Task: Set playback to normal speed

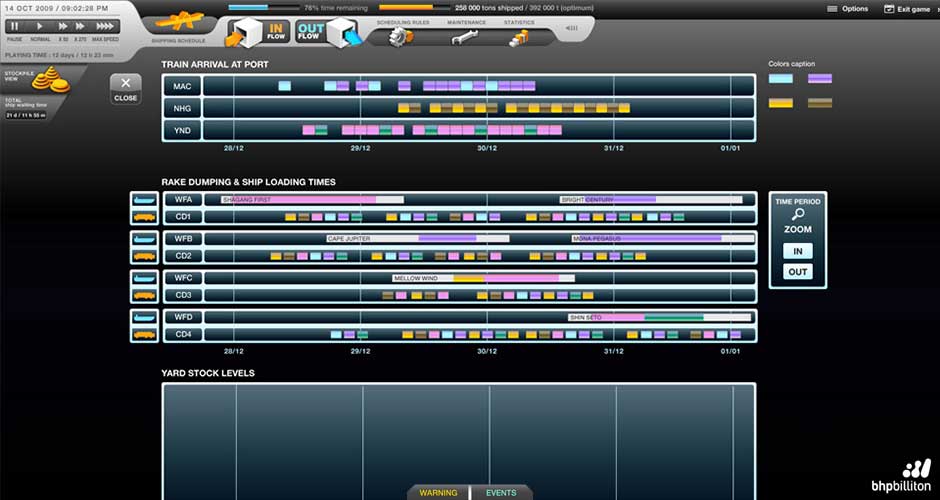Action: [39, 26]
